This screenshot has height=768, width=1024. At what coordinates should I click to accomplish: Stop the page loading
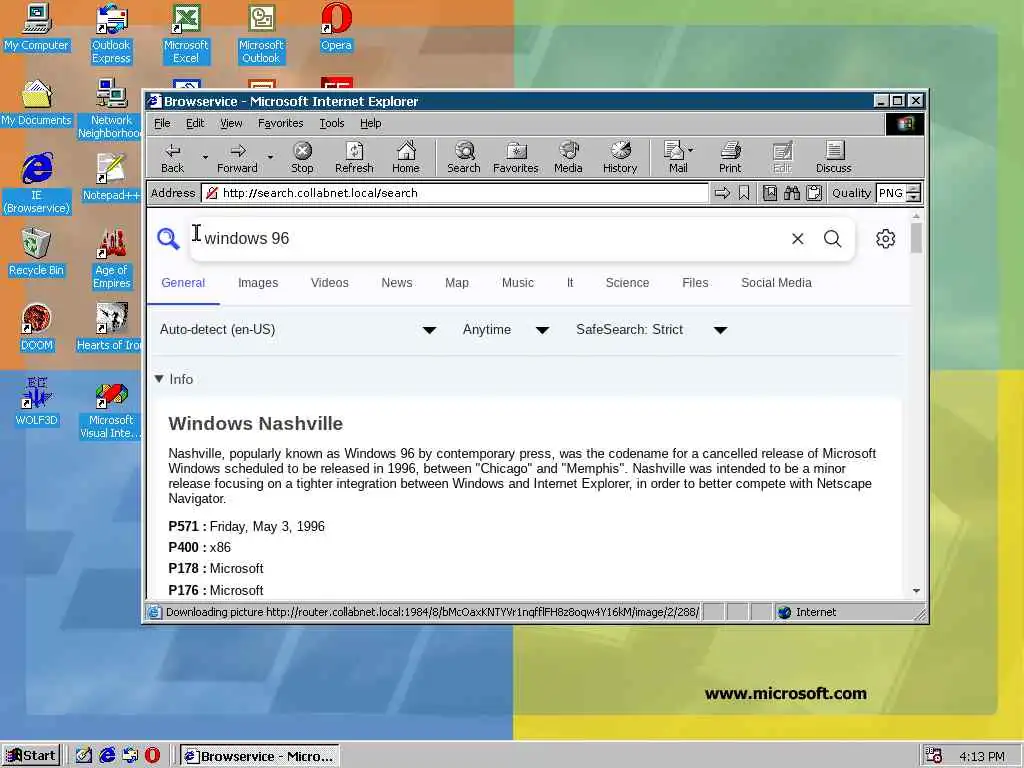tap(302, 158)
